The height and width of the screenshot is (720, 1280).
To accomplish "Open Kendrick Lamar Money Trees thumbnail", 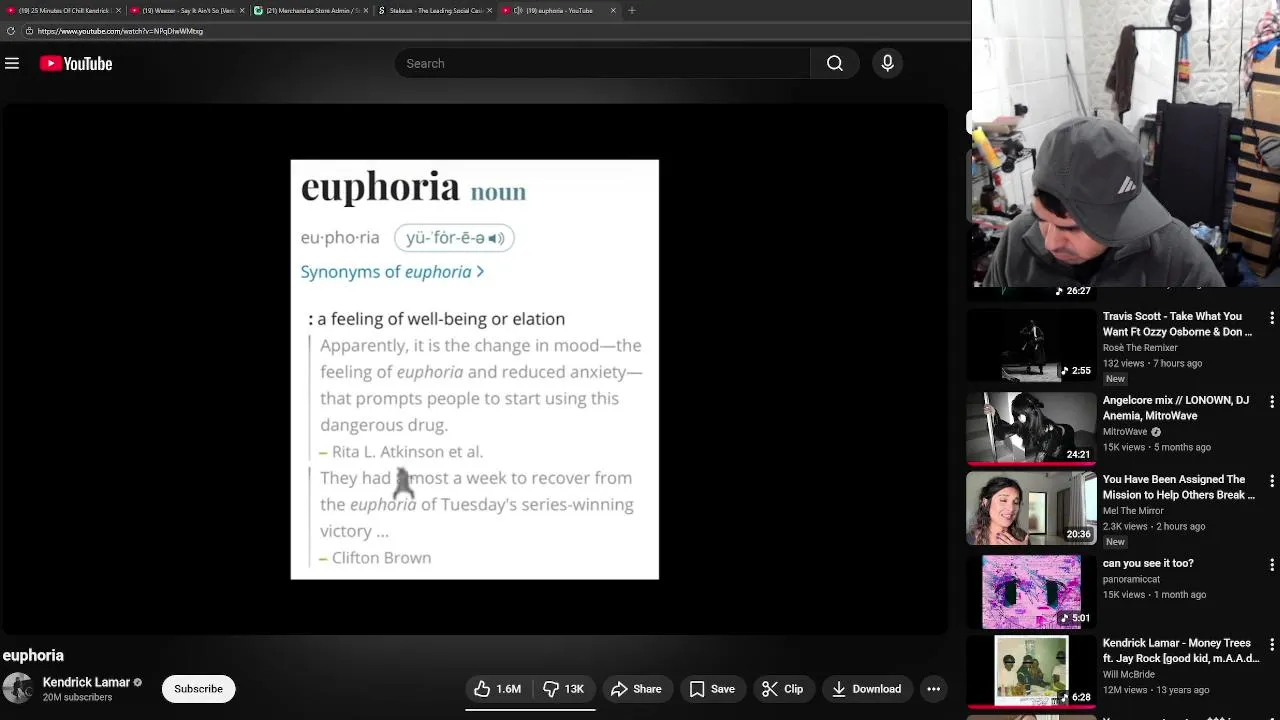I will pos(1031,672).
